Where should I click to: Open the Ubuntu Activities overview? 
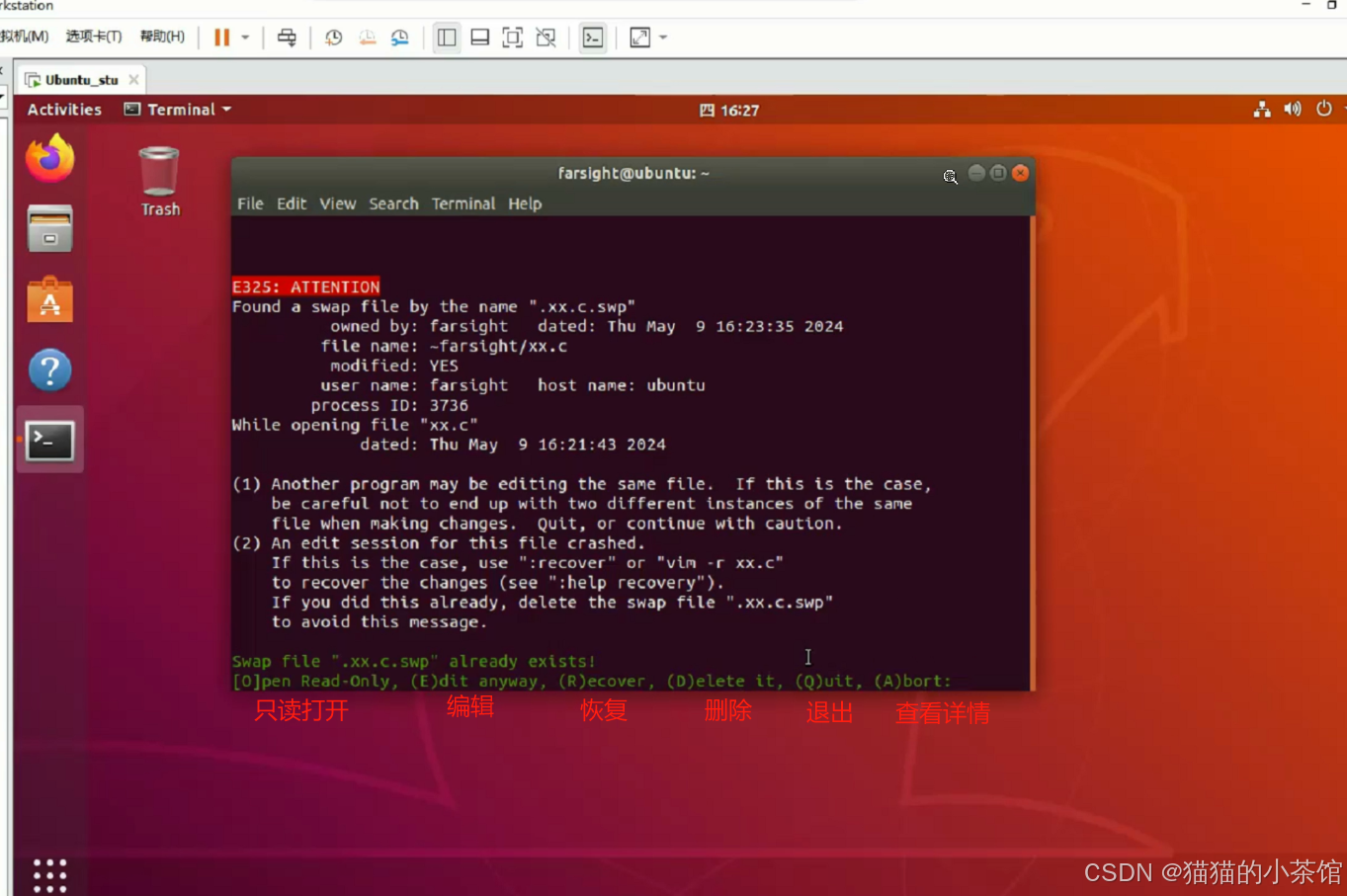(64, 110)
